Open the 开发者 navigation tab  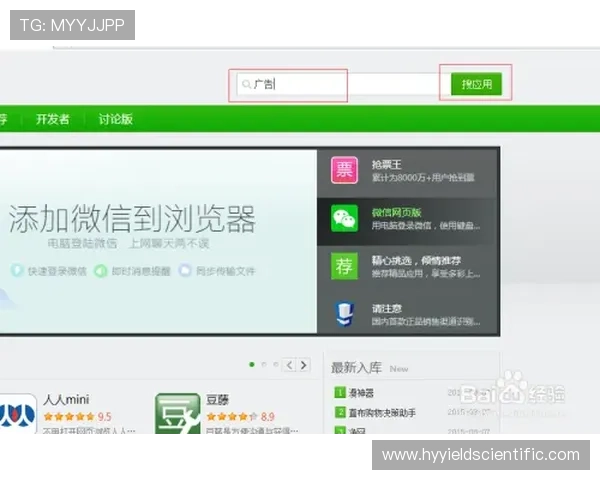coord(53,119)
